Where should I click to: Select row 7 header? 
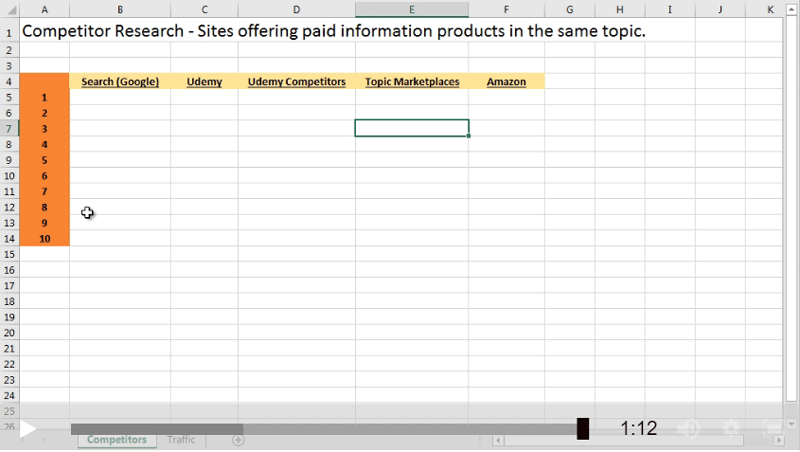(9, 129)
